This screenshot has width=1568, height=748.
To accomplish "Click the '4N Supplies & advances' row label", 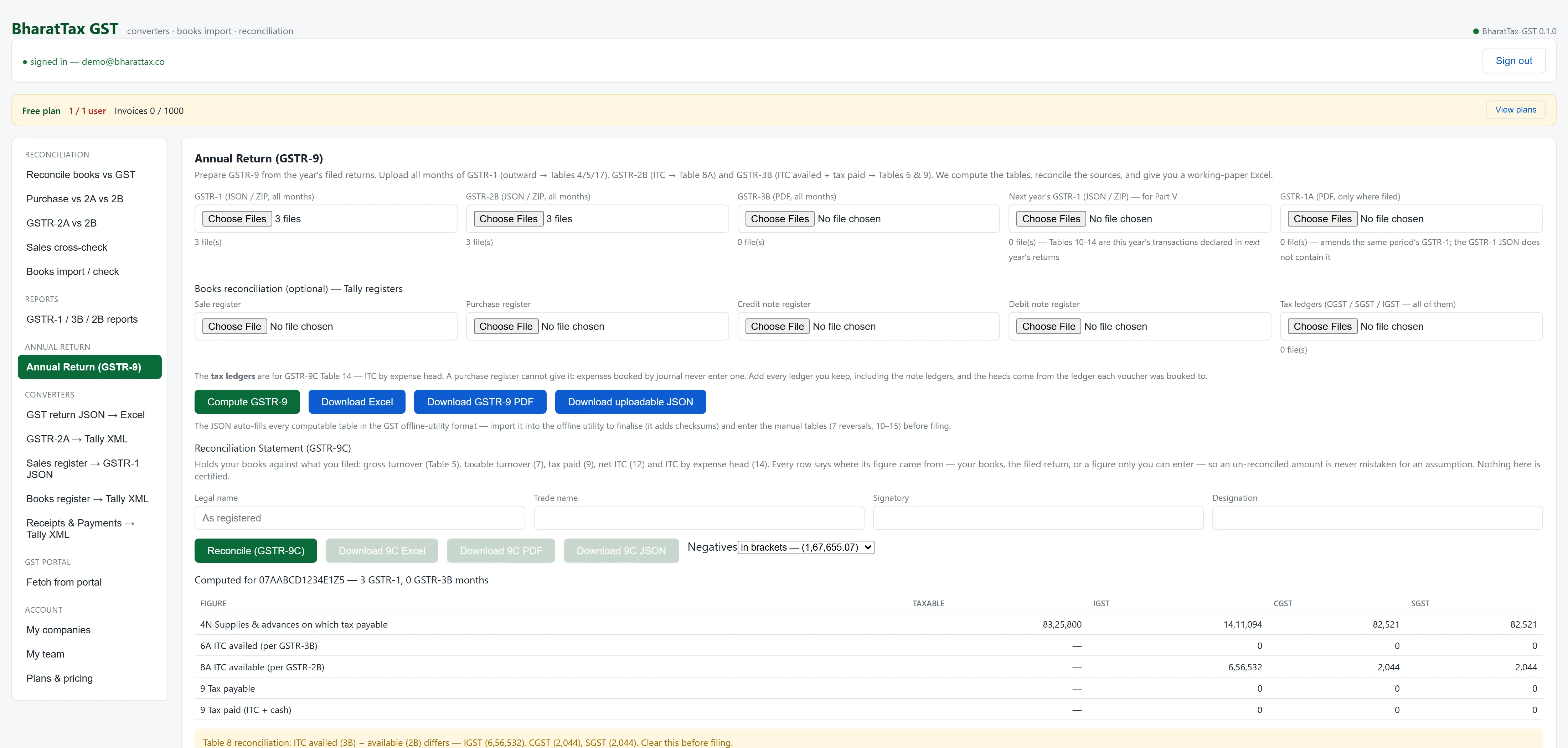I will coord(294,624).
